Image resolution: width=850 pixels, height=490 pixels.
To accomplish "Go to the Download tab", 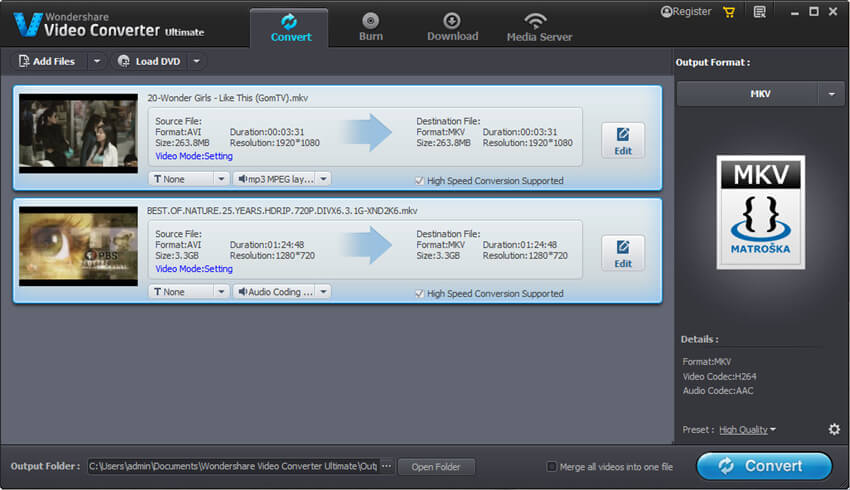I will [x=452, y=28].
